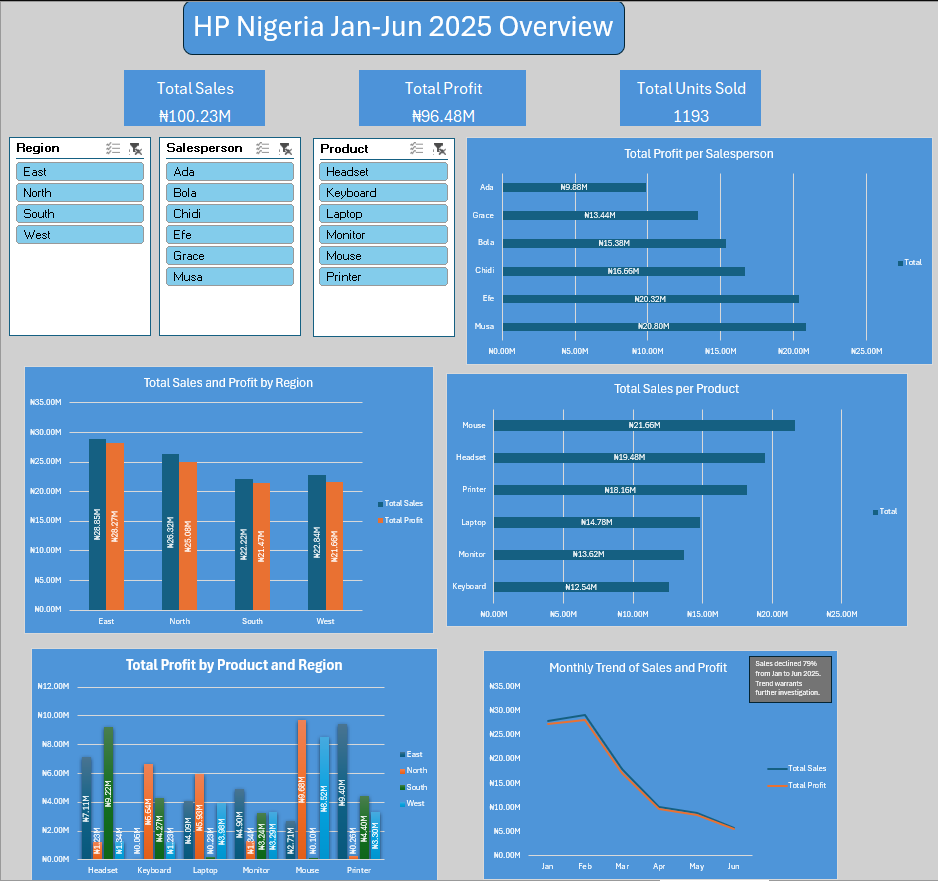Select salesperson Chidi in slicer
938x881 pixels.
pyautogui.click(x=230, y=214)
